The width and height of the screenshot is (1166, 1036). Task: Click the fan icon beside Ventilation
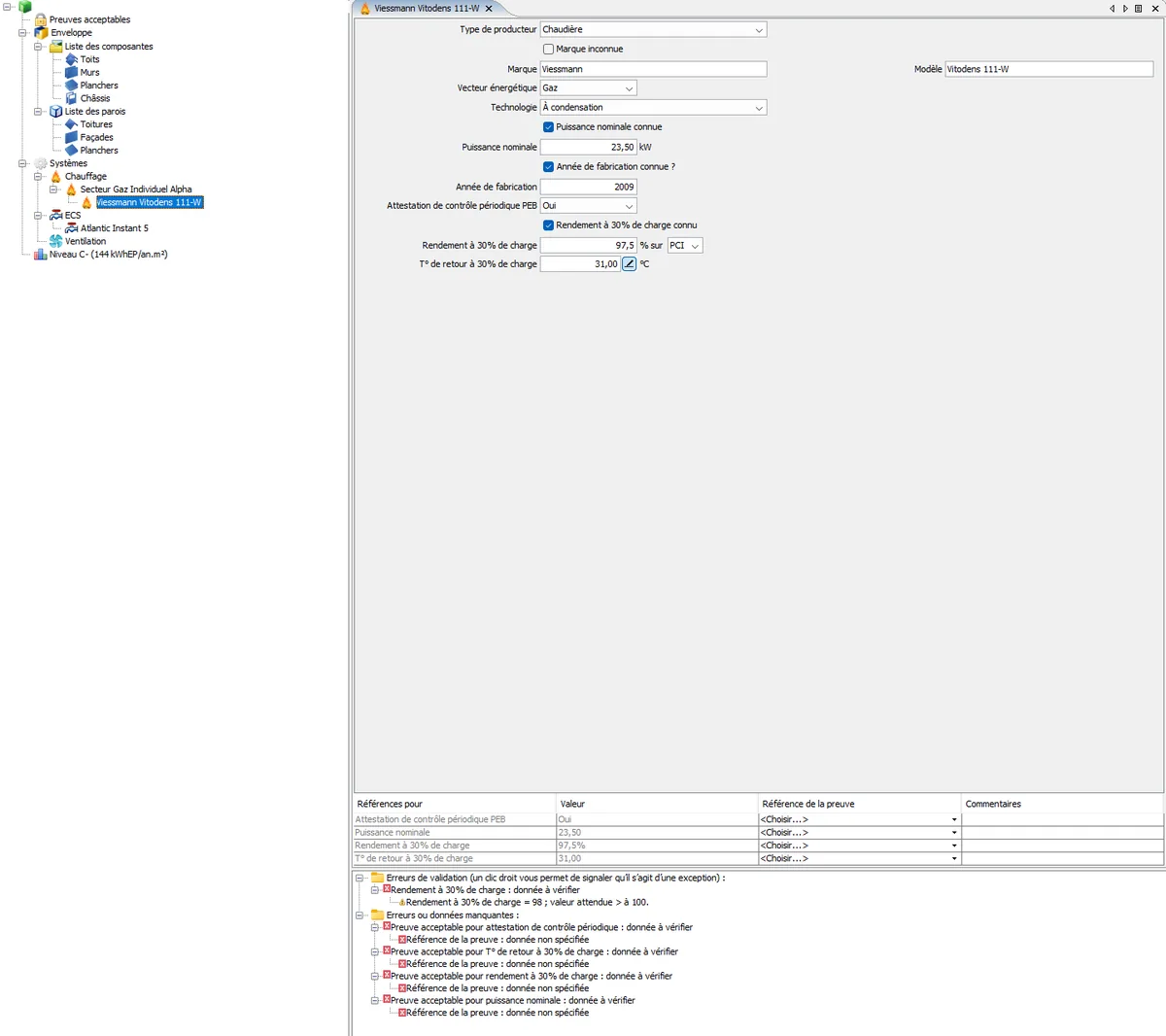[55, 241]
